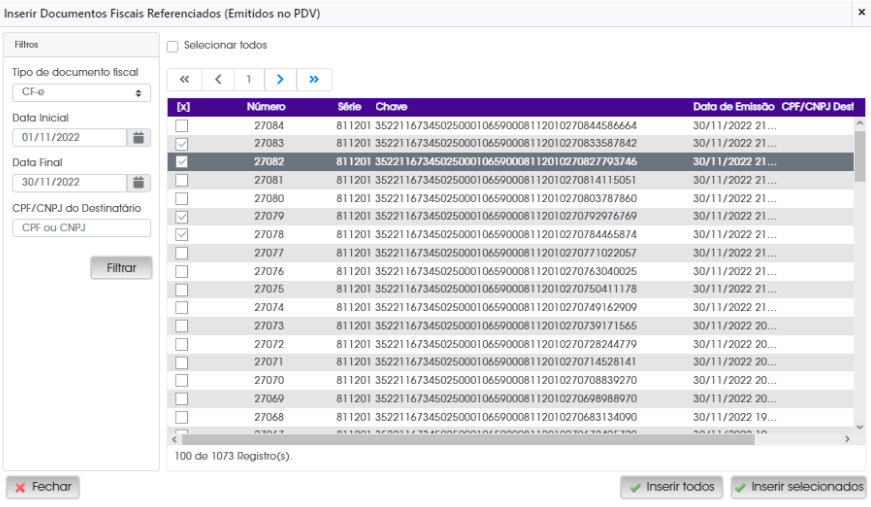Jump to the last page arrow
The height and width of the screenshot is (507, 871).
click(x=314, y=79)
